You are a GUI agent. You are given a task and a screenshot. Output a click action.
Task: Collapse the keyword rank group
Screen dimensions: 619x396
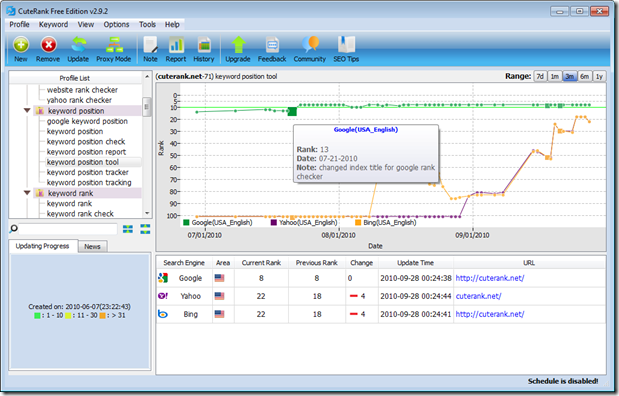[27, 193]
